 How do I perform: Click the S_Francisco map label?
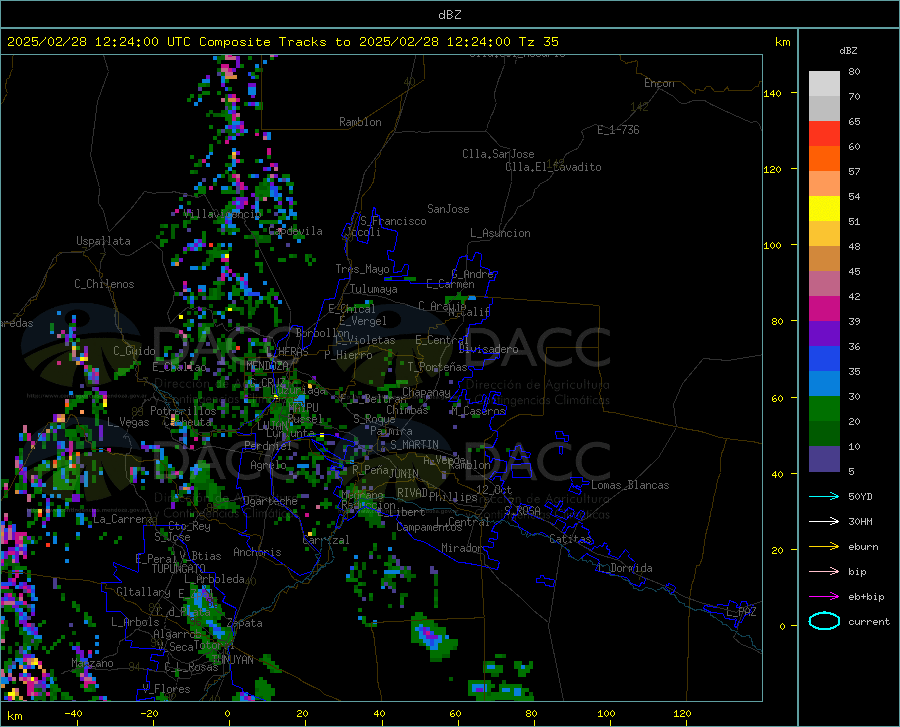coord(393,221)
